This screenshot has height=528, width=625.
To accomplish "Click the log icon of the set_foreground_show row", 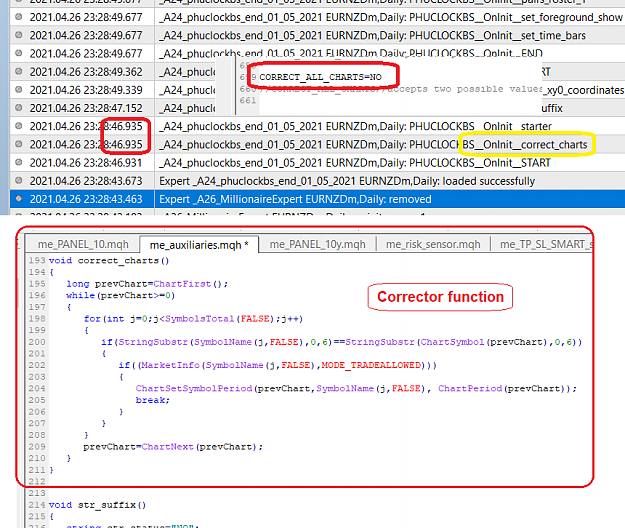I will tap(18, 17).
